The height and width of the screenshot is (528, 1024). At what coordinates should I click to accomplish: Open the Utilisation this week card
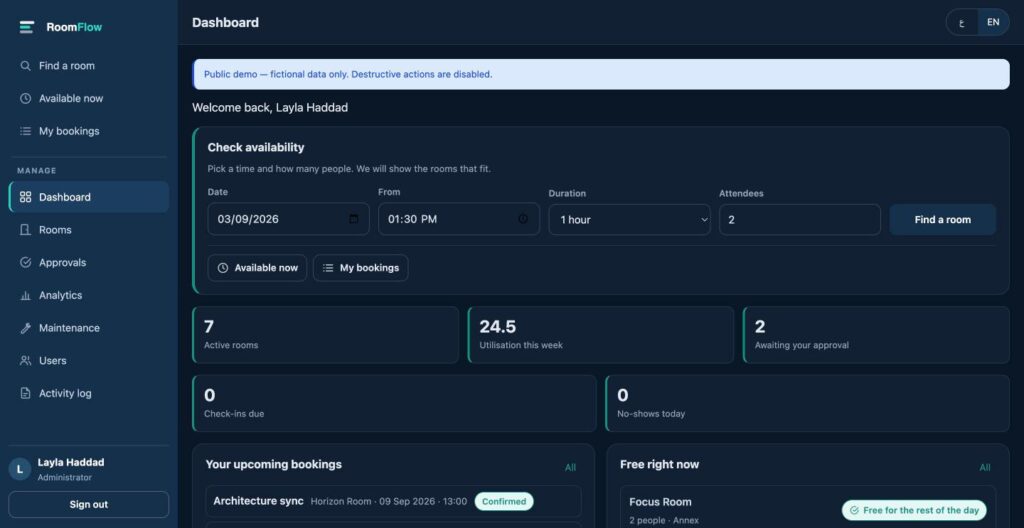pos(601,335)
